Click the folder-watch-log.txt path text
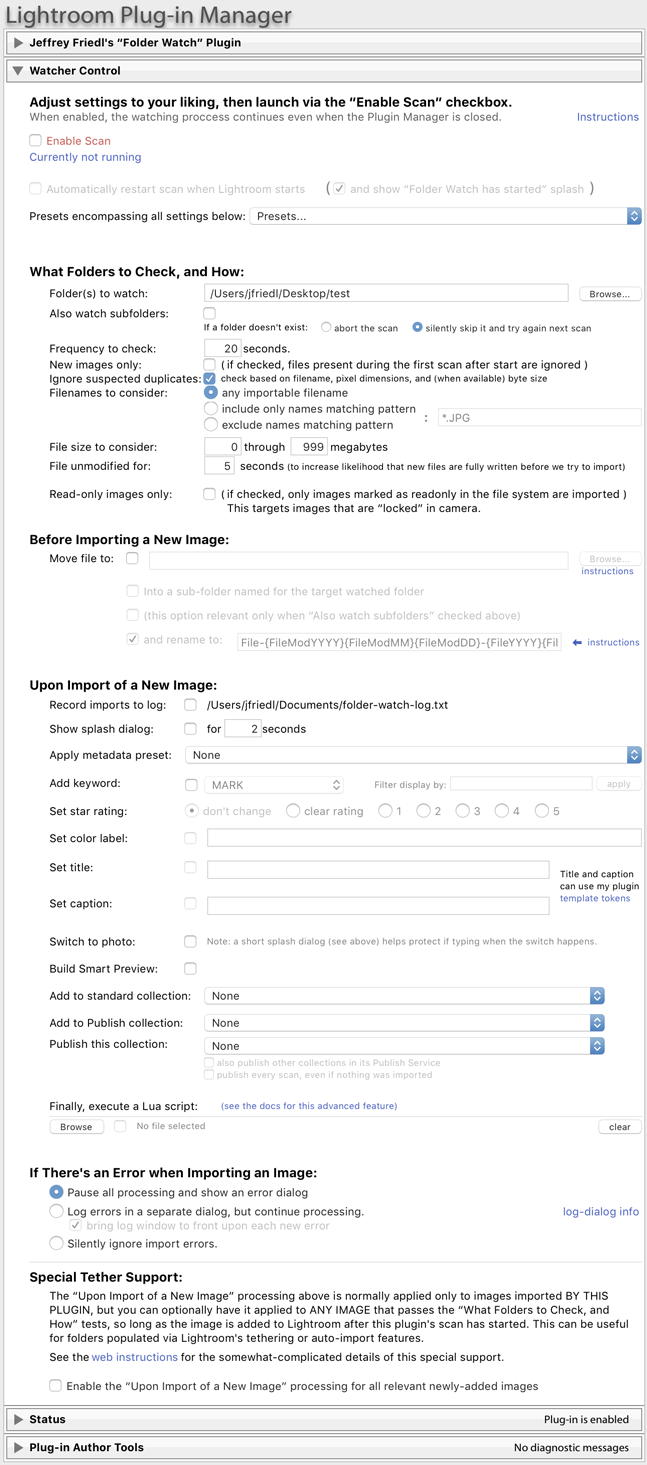647x1465 pixels. tap(327, 705)
